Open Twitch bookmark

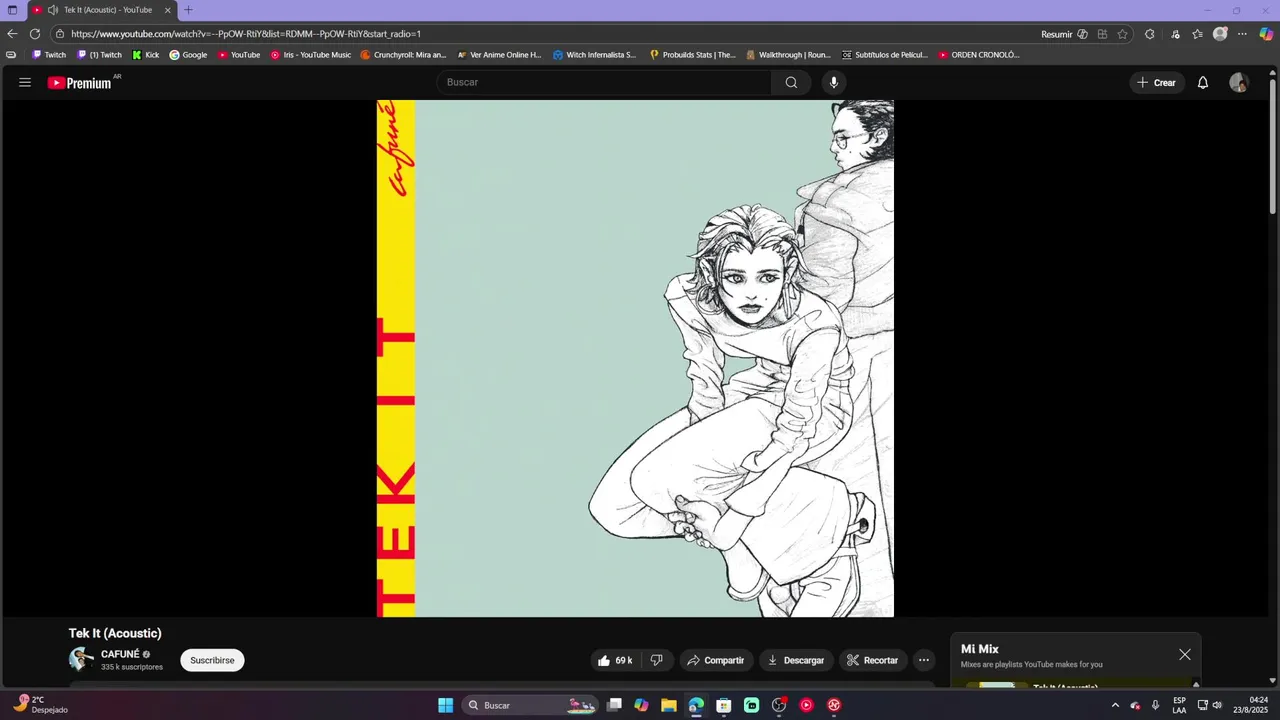point(48,55)
